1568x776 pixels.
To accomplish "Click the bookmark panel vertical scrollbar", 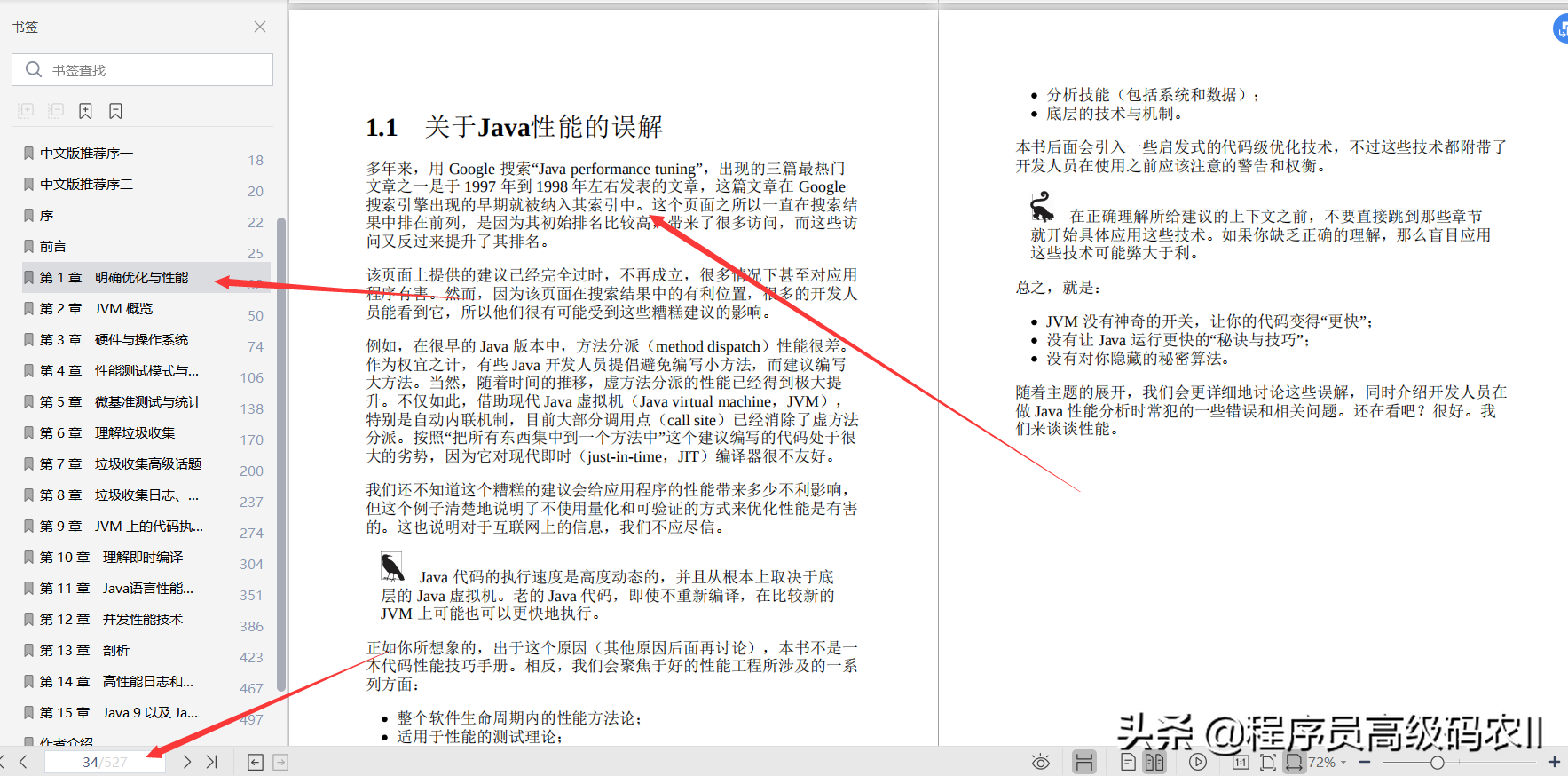I will [281, 453].
